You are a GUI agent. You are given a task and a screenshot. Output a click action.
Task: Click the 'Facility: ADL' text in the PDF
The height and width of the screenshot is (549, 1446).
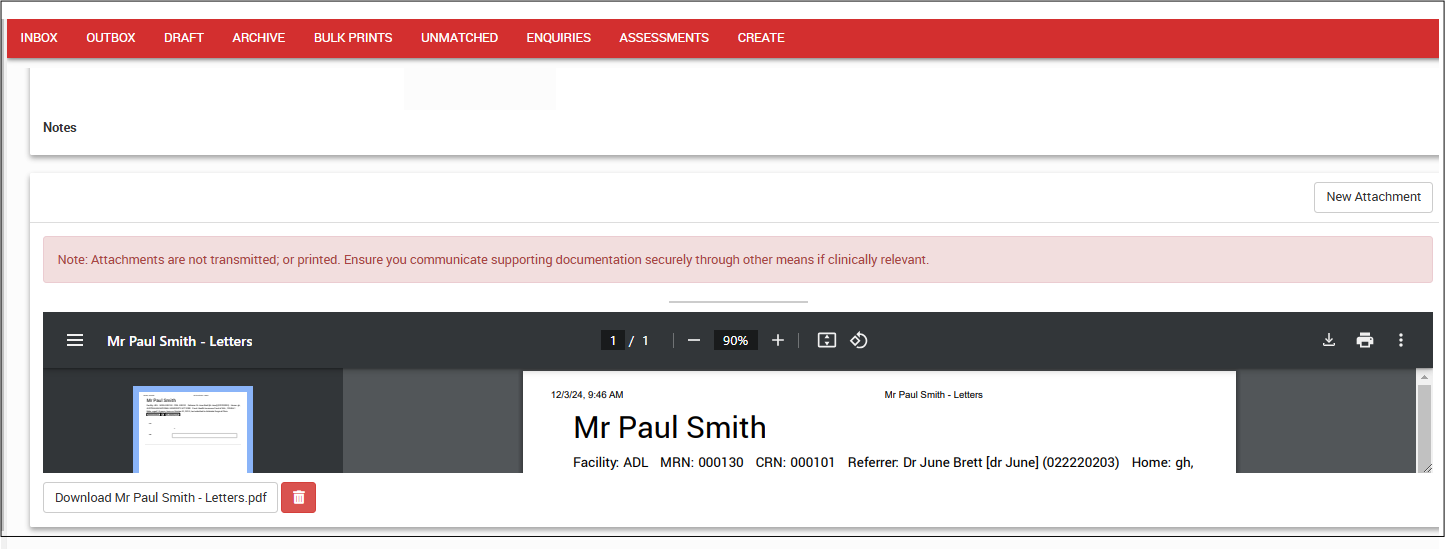[611, 463]
